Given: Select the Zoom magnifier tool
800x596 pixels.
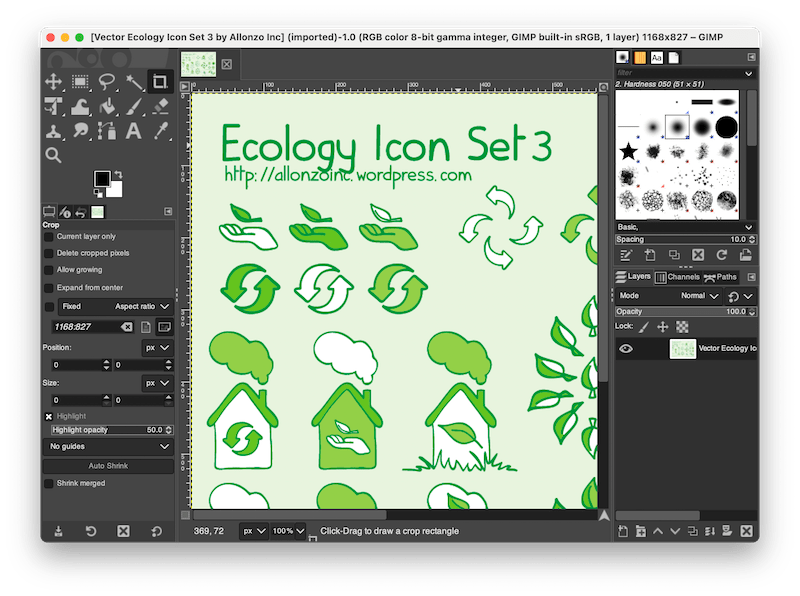Looking at the screenshot, I should [x=54, y=155].
